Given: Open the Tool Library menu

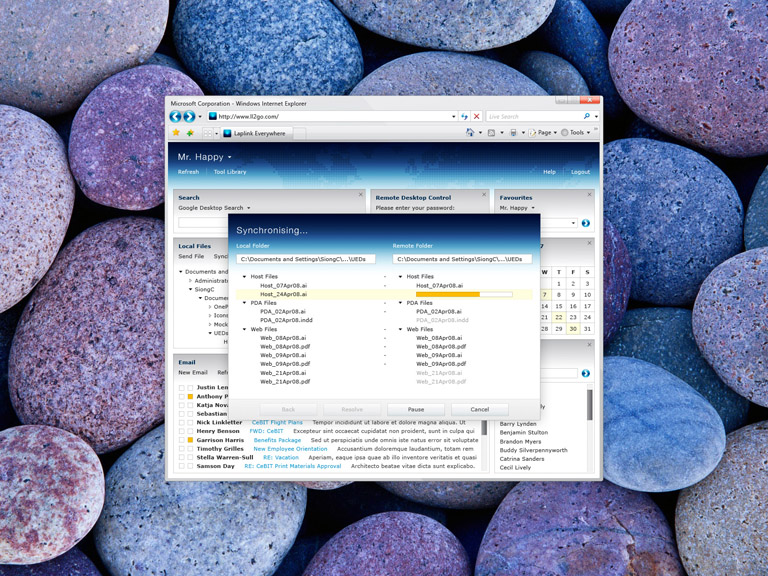Looking at the screenshot, I should pyautogui.click(x=229, y=172).
